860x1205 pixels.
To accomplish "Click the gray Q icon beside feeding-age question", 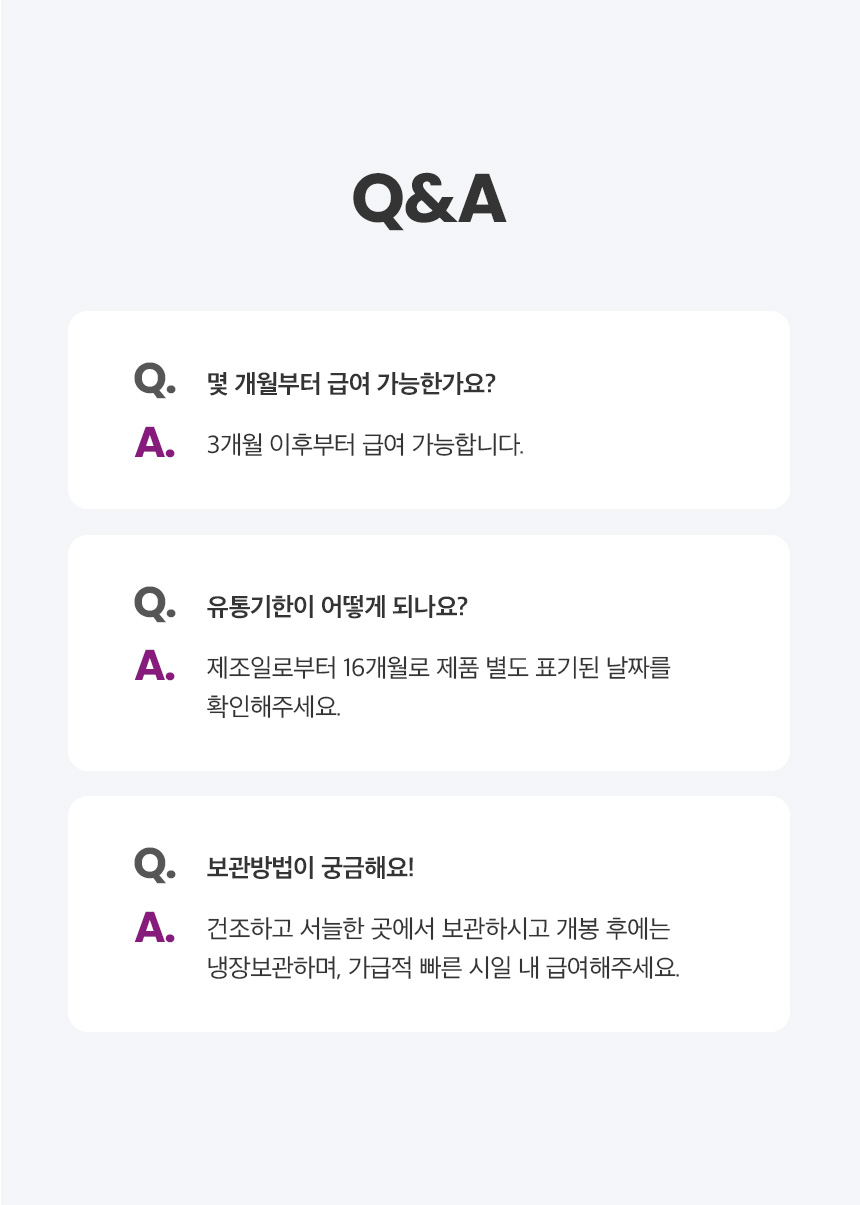I will (153, 380).
